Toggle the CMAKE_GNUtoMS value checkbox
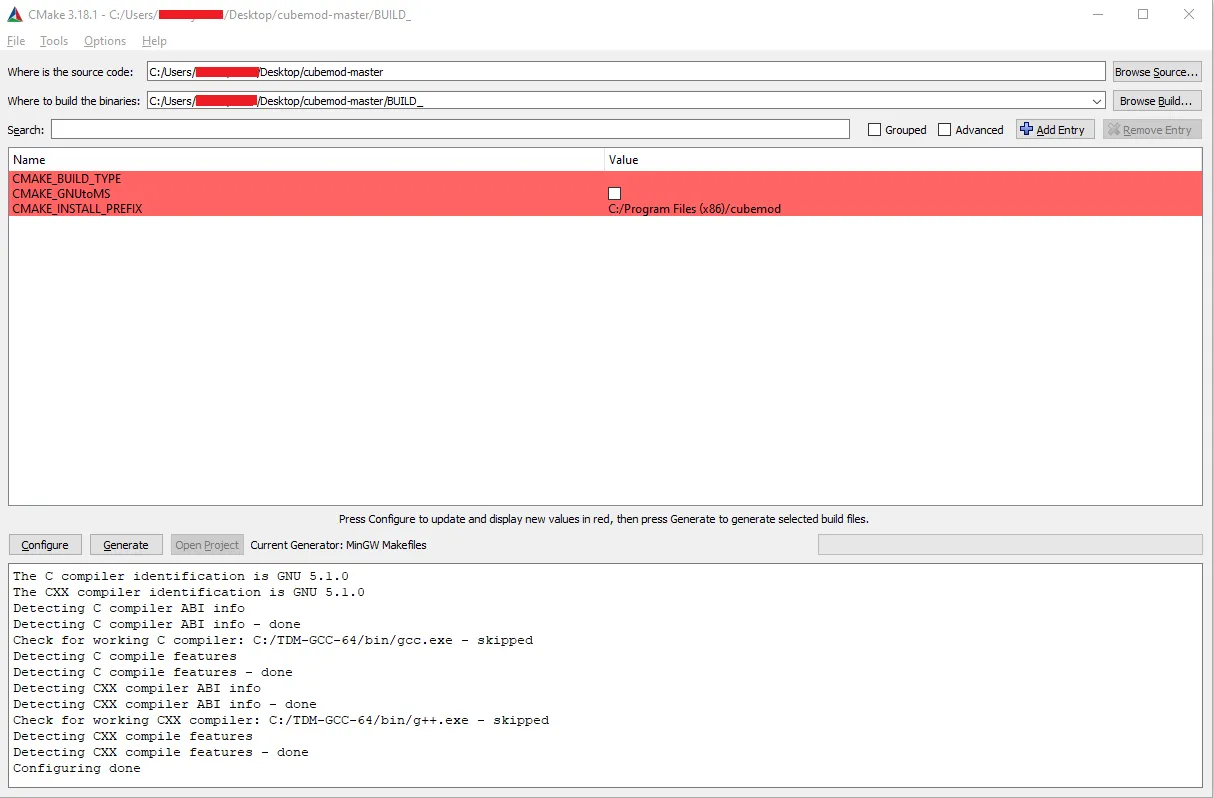The height and width of the screenshot is (798, 1214). click(614, 194)
